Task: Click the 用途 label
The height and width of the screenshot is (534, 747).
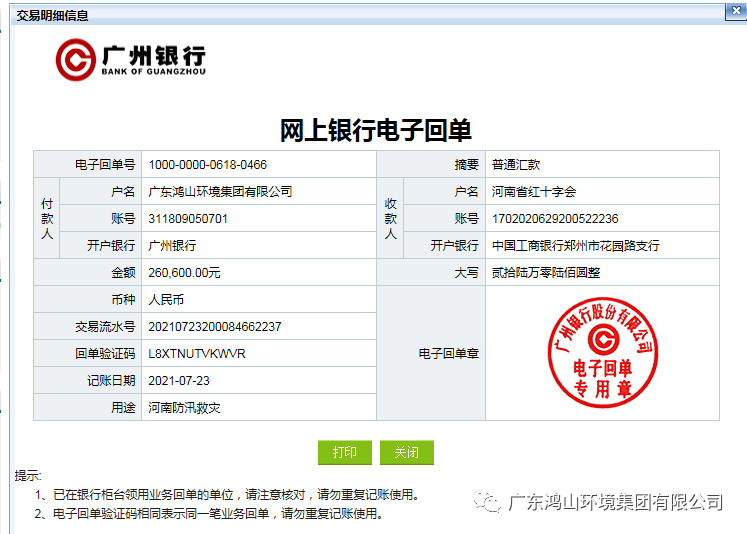Action: point(123,408)
